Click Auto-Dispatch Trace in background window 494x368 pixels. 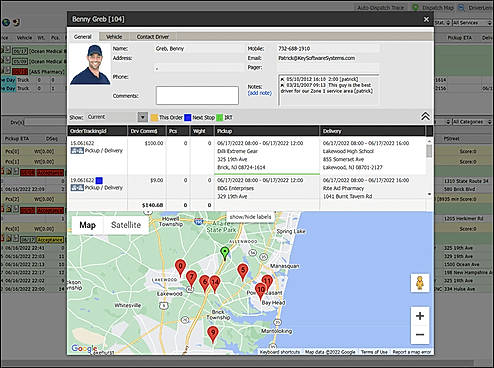coord(380,8)
